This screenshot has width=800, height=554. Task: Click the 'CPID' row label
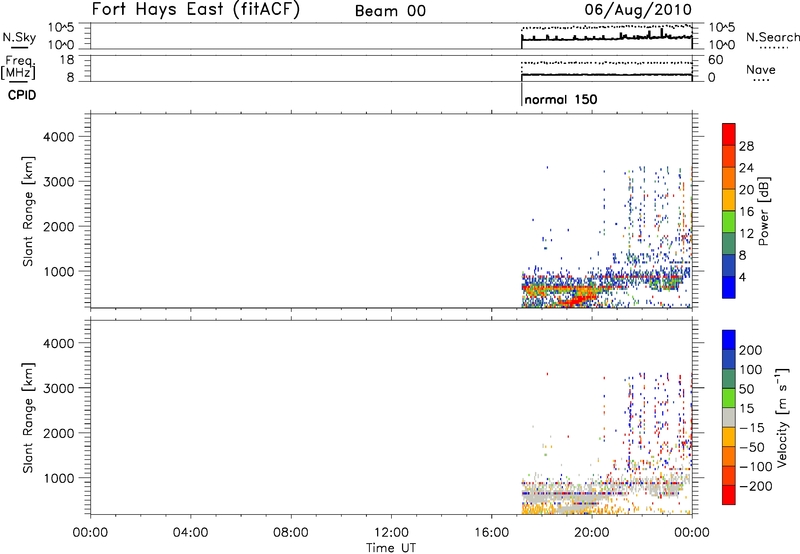click(22, 95)
